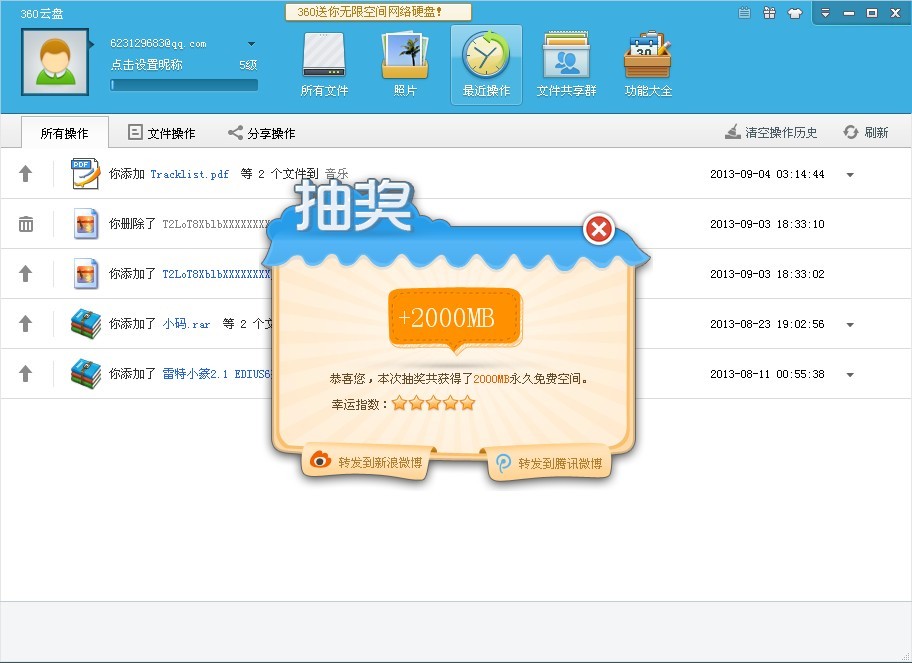Screen dimensions: 912x663
Task: Click the storage usage progress bar
Action: click(184, 85)
